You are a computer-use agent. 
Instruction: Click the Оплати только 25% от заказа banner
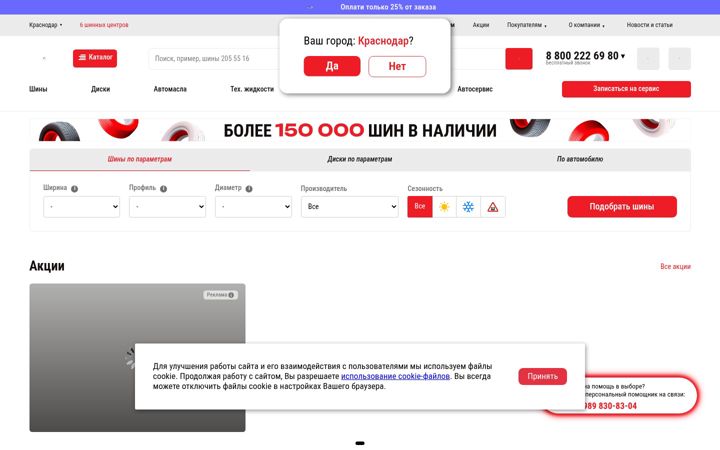(x=388, y=7)
